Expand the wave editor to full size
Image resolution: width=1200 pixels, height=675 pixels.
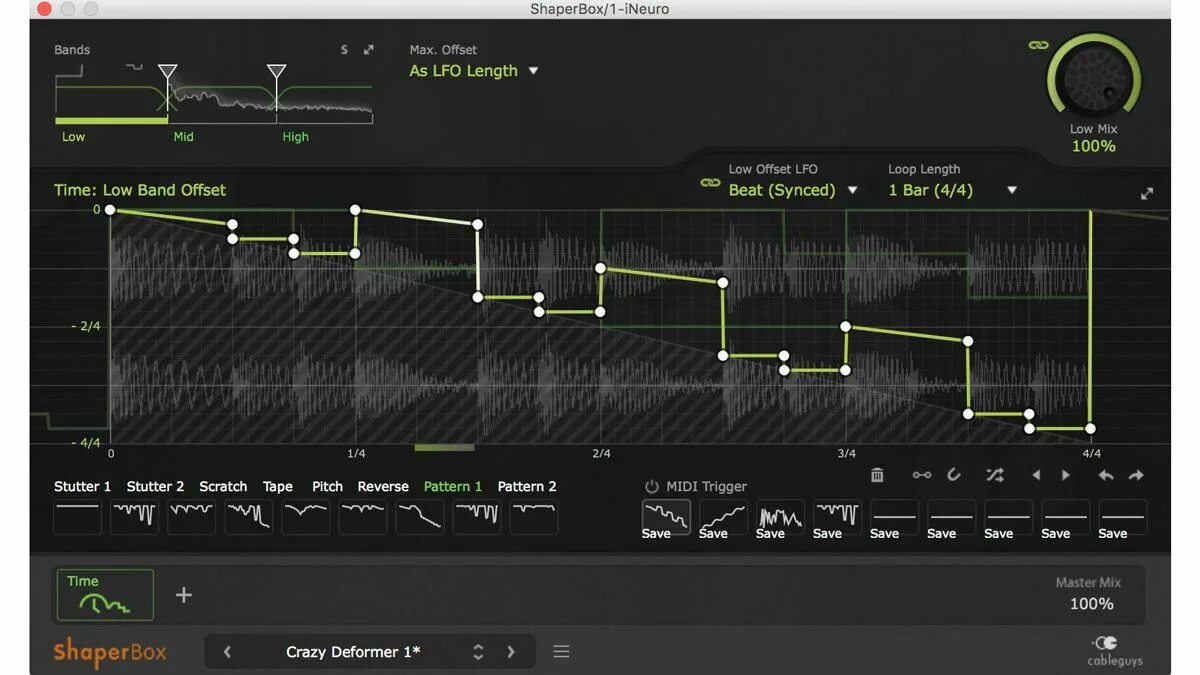coord(1147,194)
